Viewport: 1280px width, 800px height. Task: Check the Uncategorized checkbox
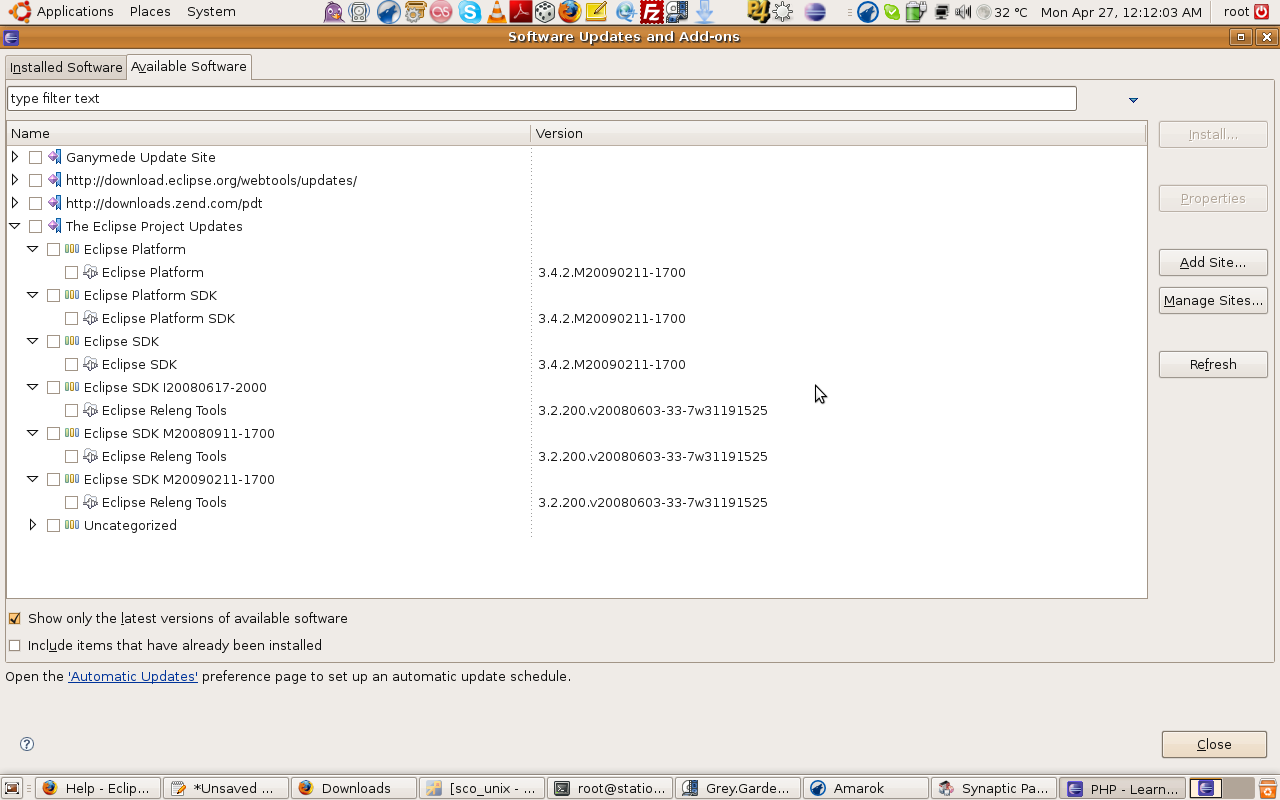[53, 525]
